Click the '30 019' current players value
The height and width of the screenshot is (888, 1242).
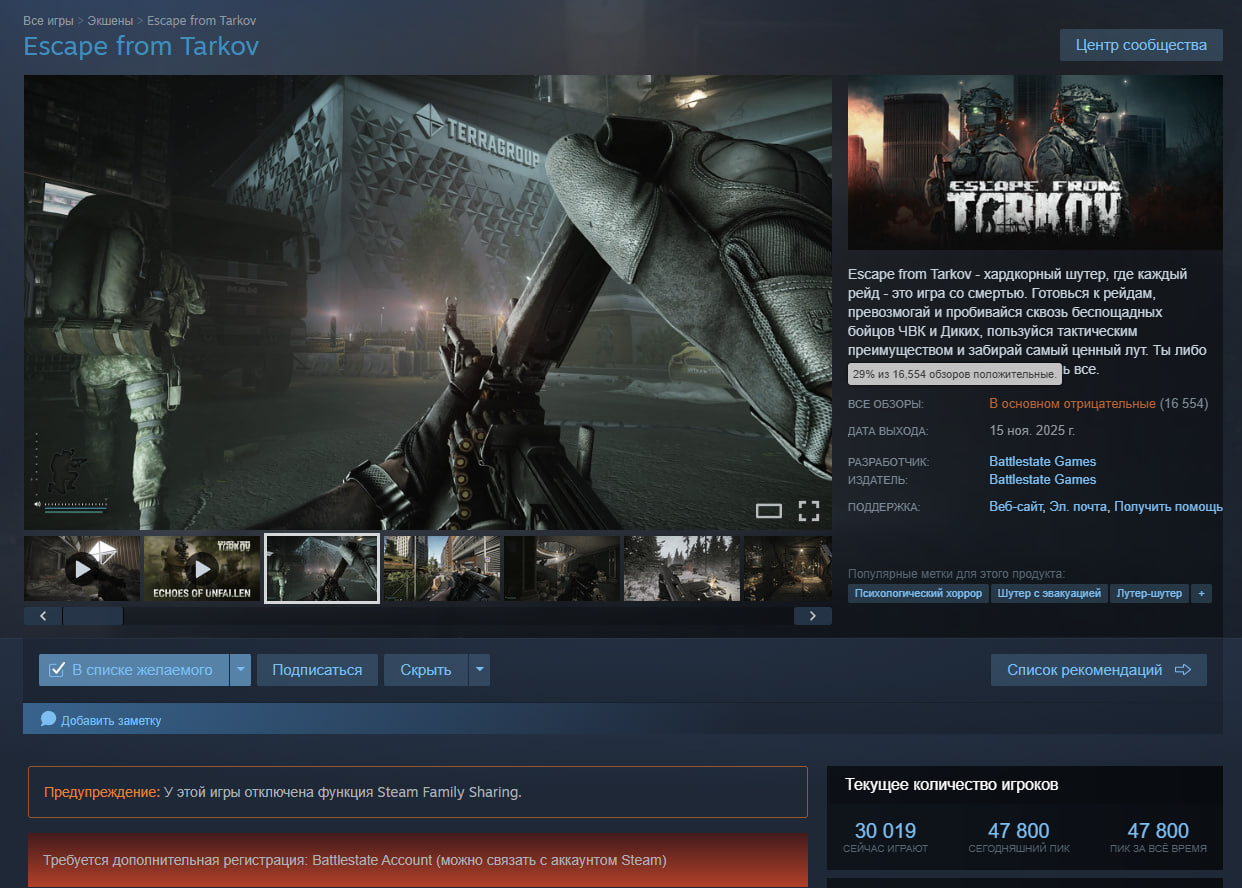coord(885,831)
